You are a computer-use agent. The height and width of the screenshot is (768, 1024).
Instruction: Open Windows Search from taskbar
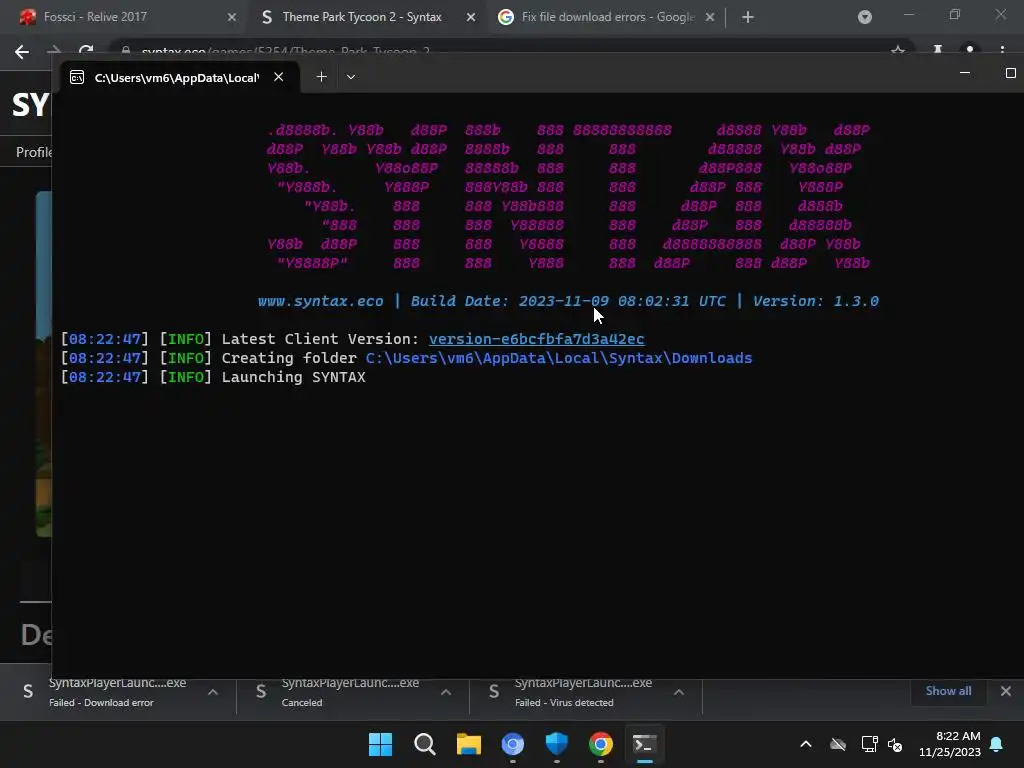pyautogui.click(x=424, y=744)
